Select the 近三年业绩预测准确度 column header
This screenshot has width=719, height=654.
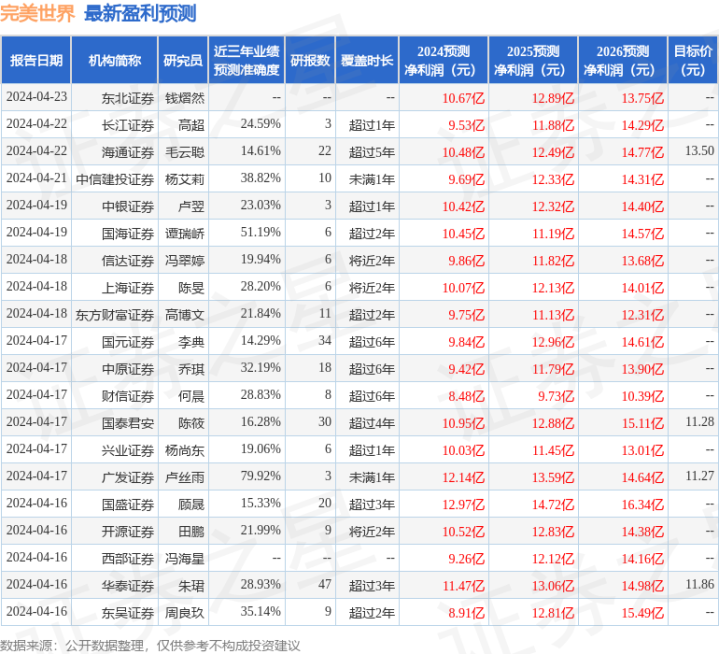point(247,61)
